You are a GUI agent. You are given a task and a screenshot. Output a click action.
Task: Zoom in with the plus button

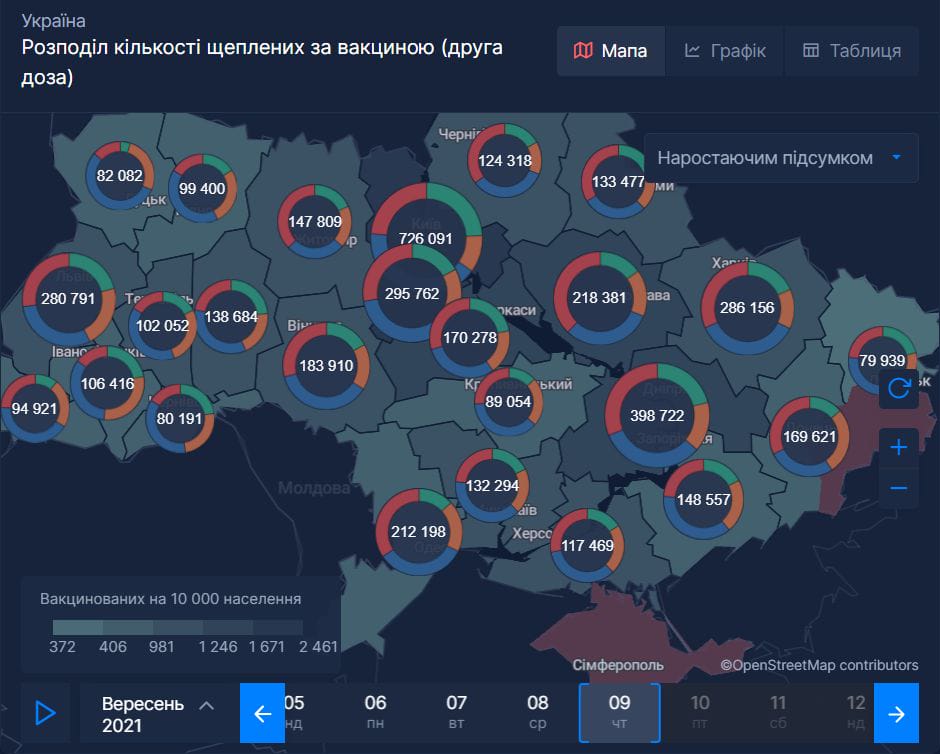(x=898, y=447)
